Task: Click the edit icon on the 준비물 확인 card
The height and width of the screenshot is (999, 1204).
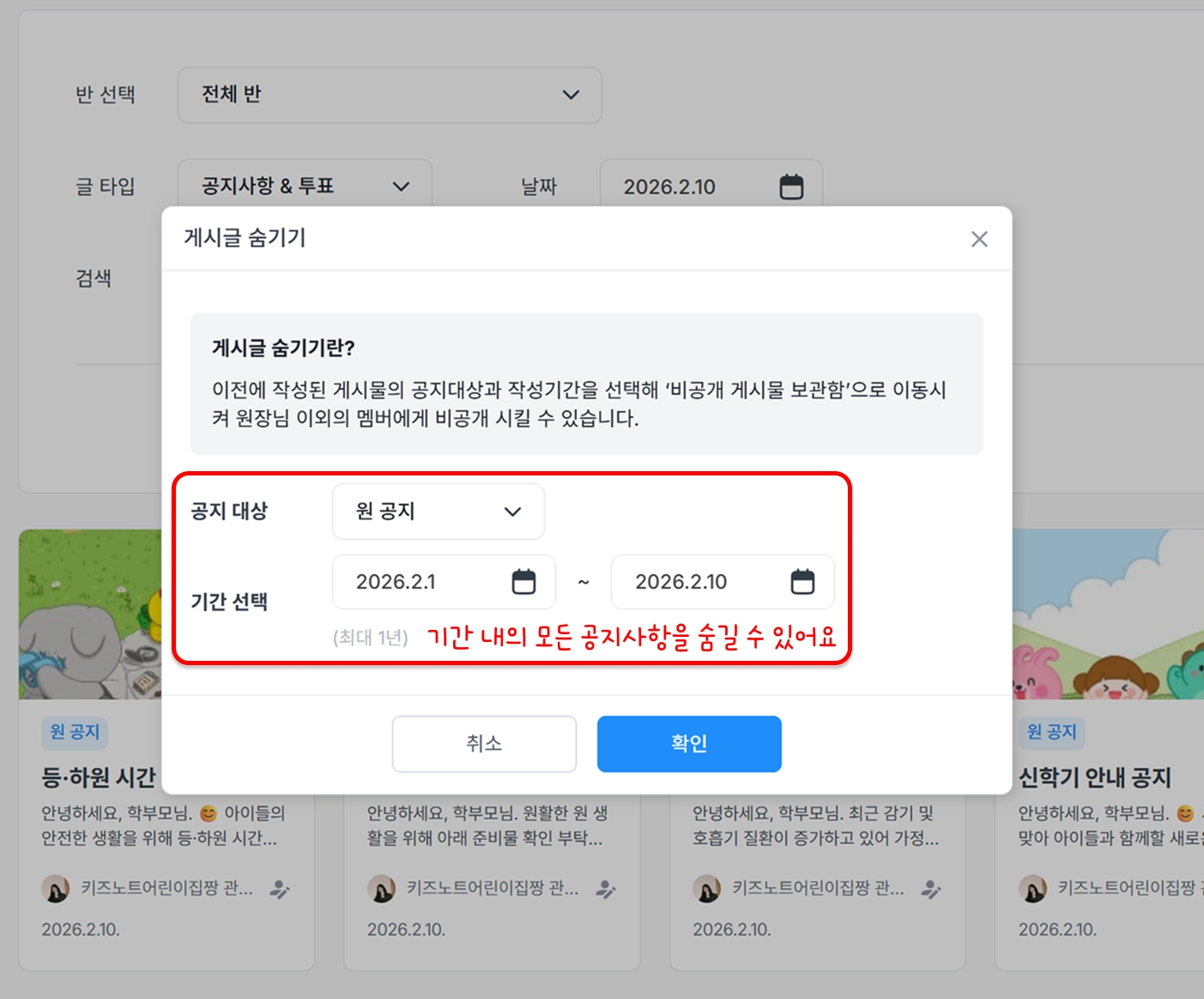Action: tap(606, 889)
